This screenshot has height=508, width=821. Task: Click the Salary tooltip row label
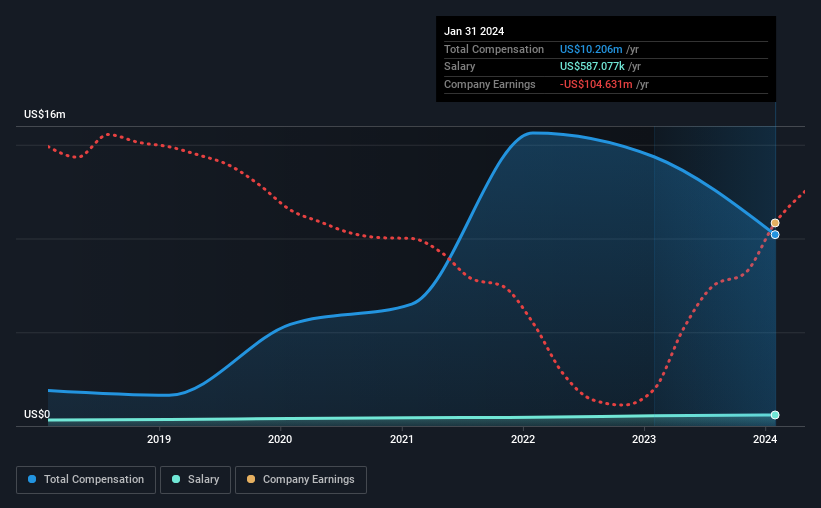coord(460,67)
